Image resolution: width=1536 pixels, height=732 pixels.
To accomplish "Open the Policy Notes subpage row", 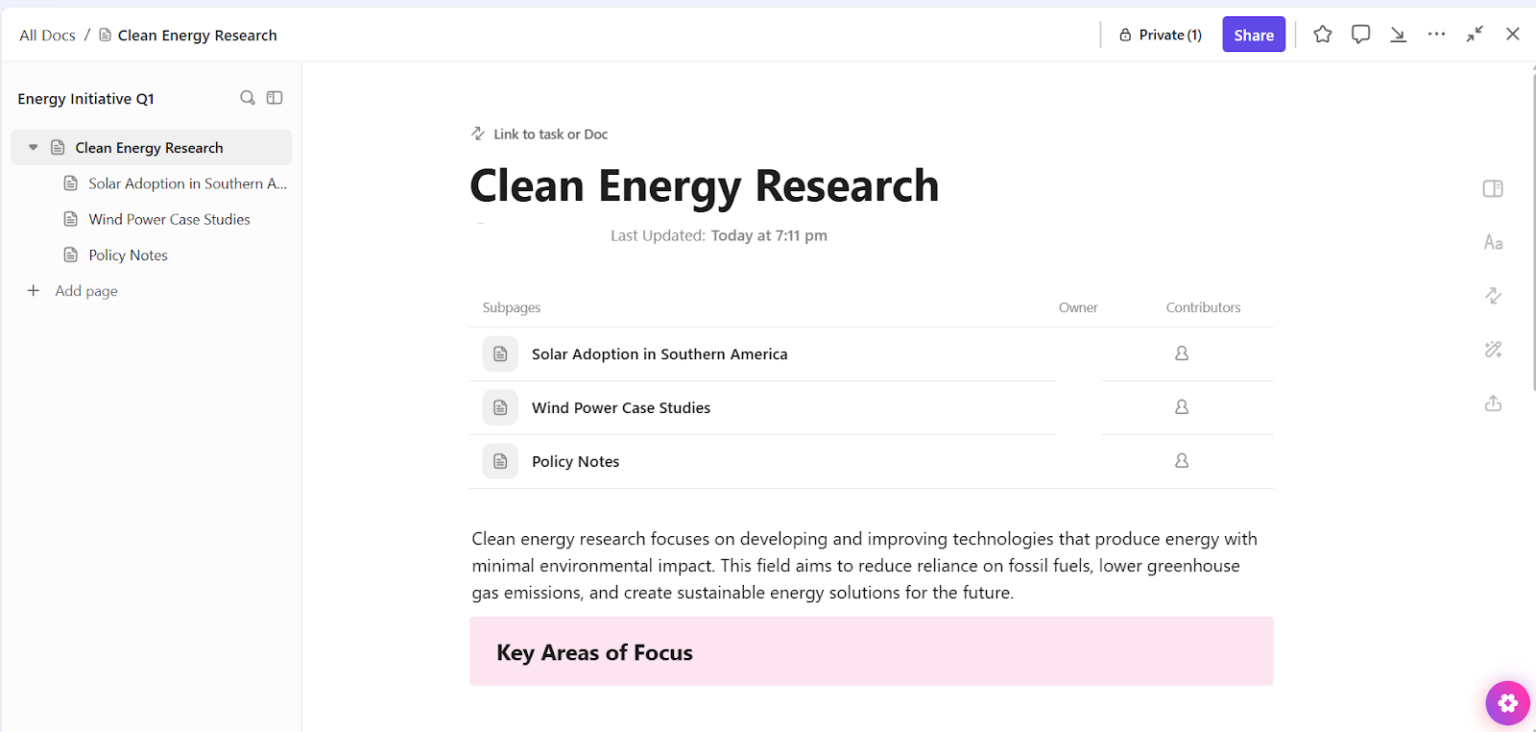I will pyautogui.click(x=575, y=461).
